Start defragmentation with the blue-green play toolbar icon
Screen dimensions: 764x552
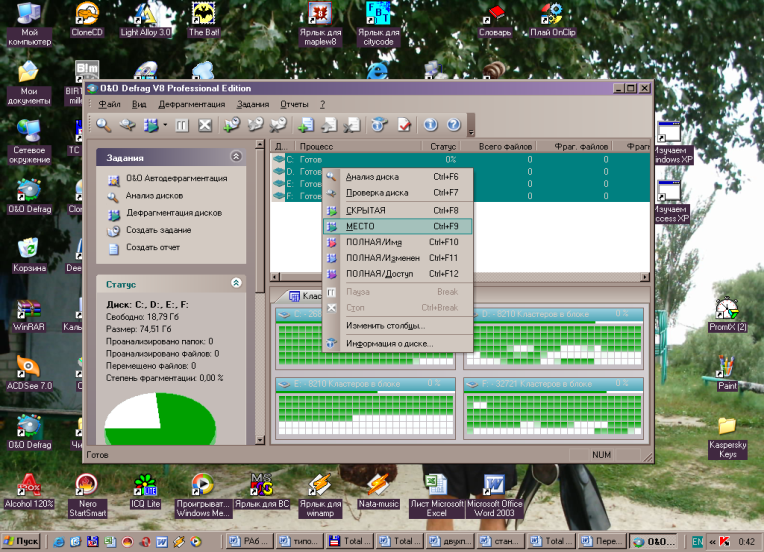pyautogui.click(x=151, y=125)
